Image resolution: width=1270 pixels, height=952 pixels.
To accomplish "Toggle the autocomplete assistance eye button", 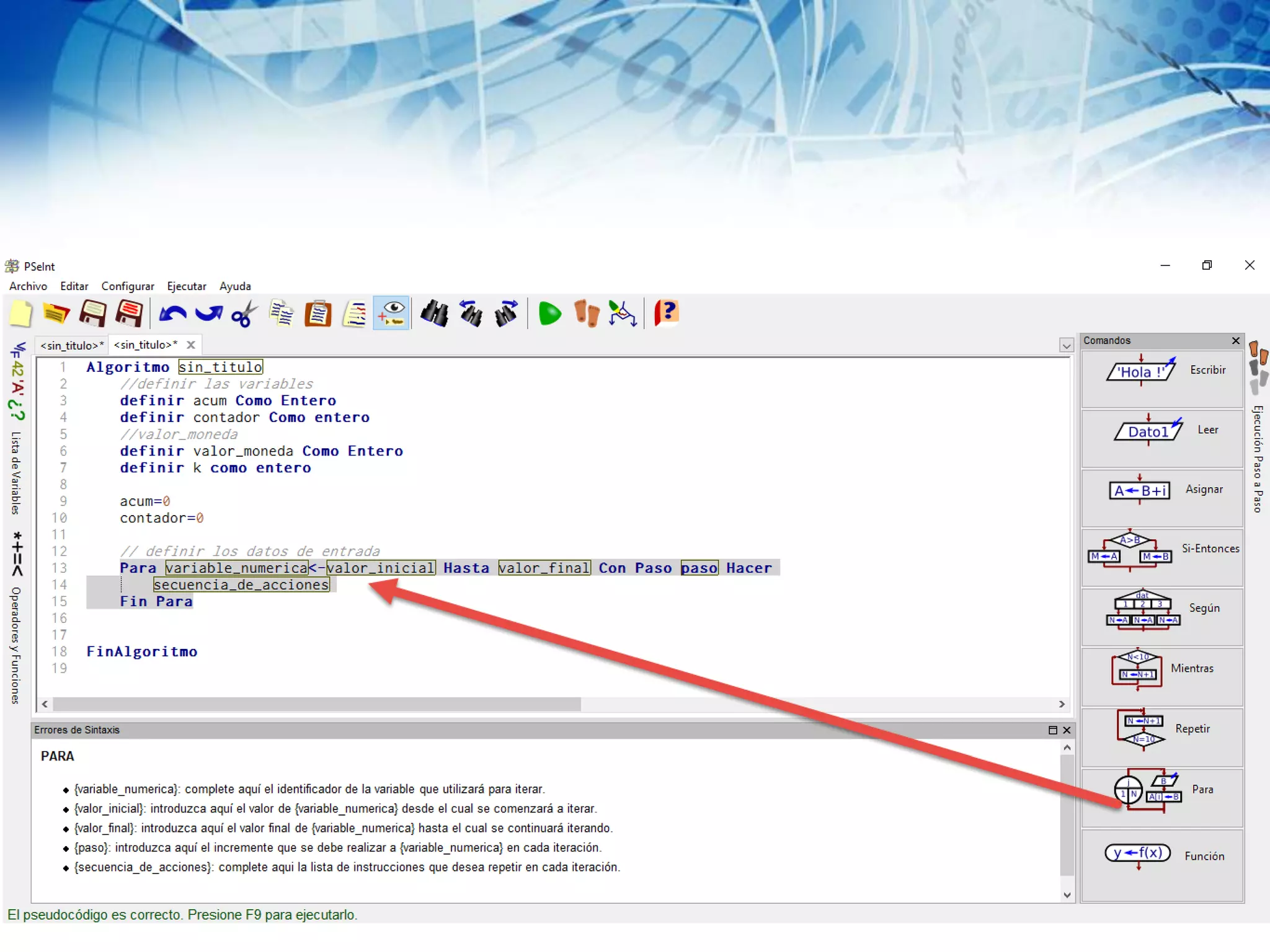I will tap(391, 314).
